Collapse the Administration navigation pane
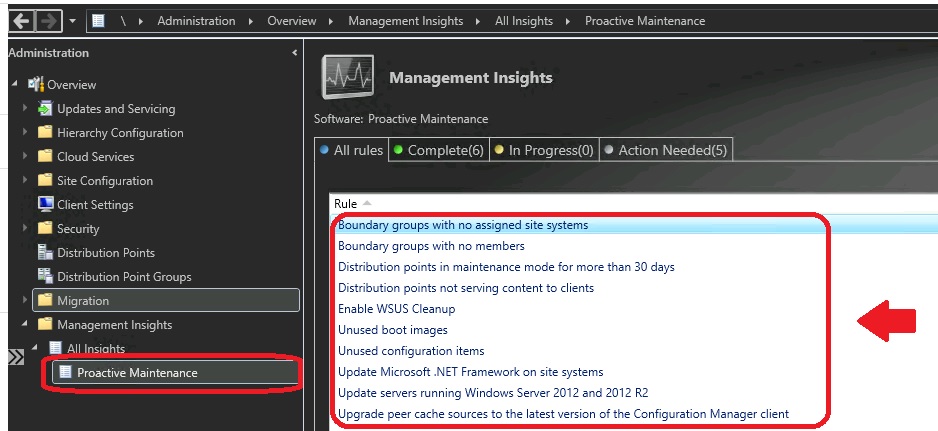This screenshot has width=938, height=431. (x=294, y=53)
